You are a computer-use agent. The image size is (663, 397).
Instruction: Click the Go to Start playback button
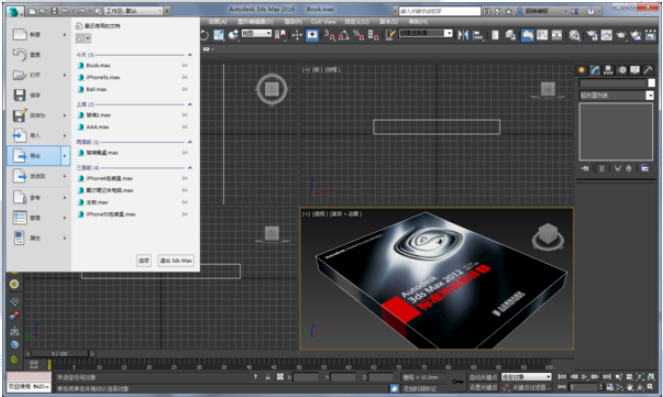[x=562, y=377]
